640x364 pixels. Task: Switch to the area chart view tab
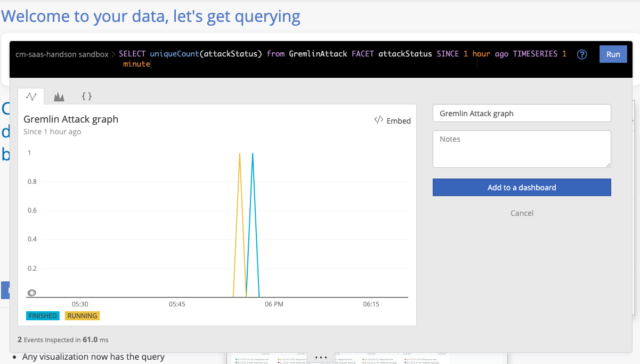tap(59, 97)
